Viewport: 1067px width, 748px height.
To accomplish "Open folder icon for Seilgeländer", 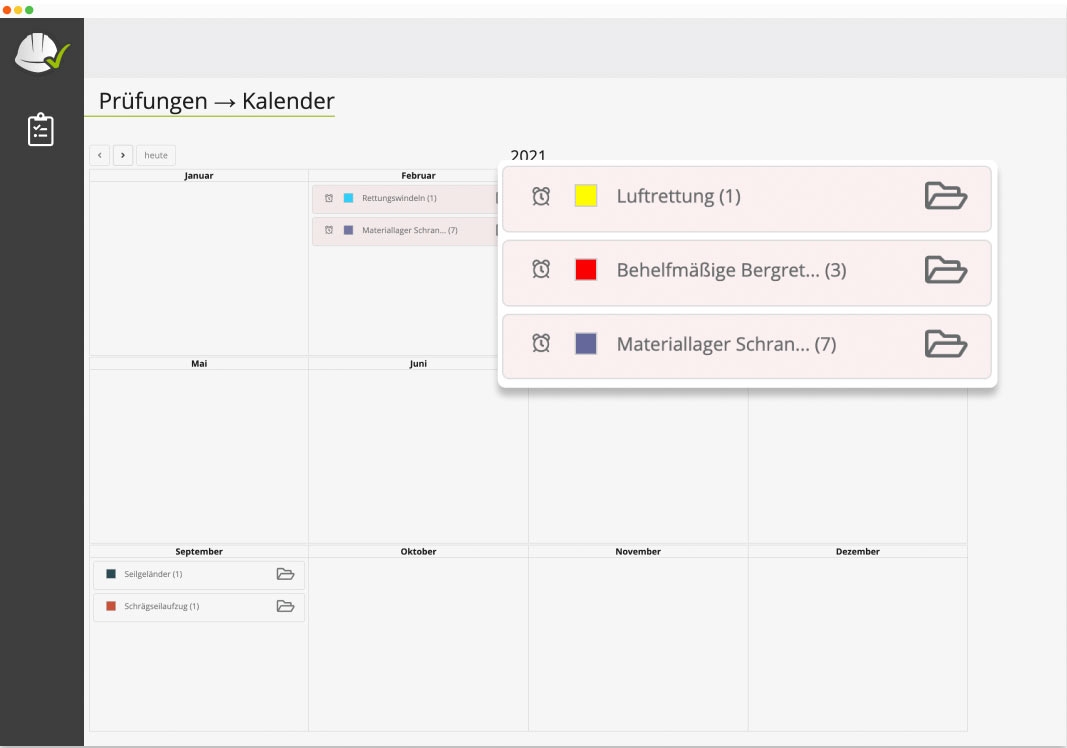I will click(285, 574).
